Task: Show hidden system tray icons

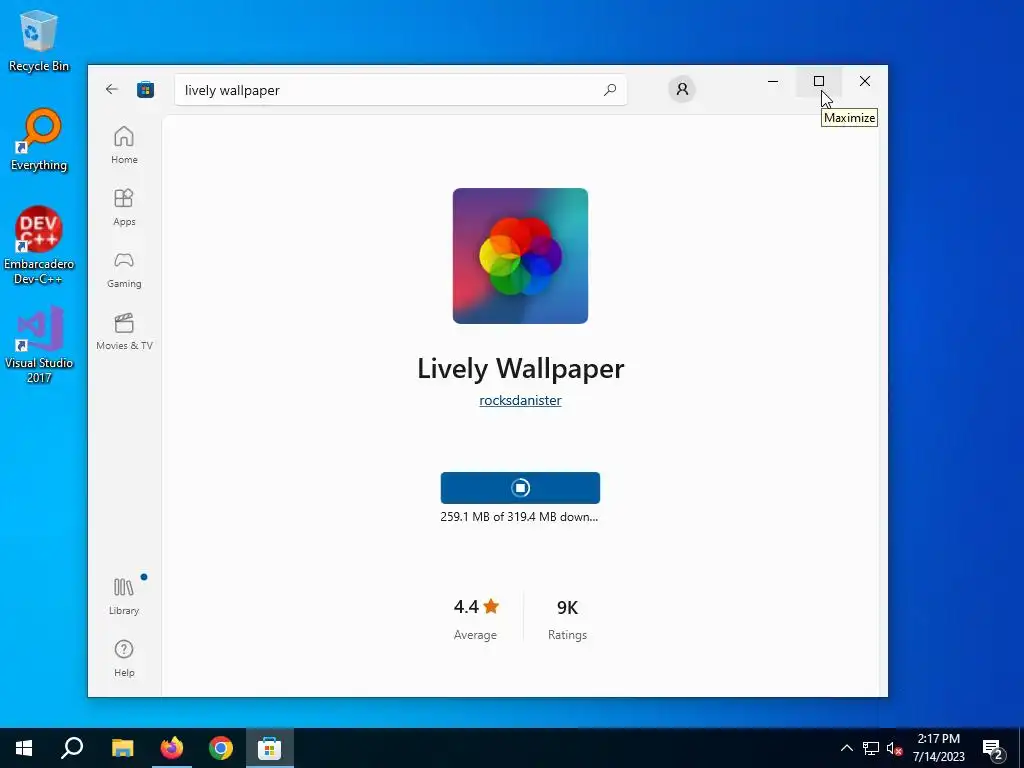Action: click(x=846, y=748)
